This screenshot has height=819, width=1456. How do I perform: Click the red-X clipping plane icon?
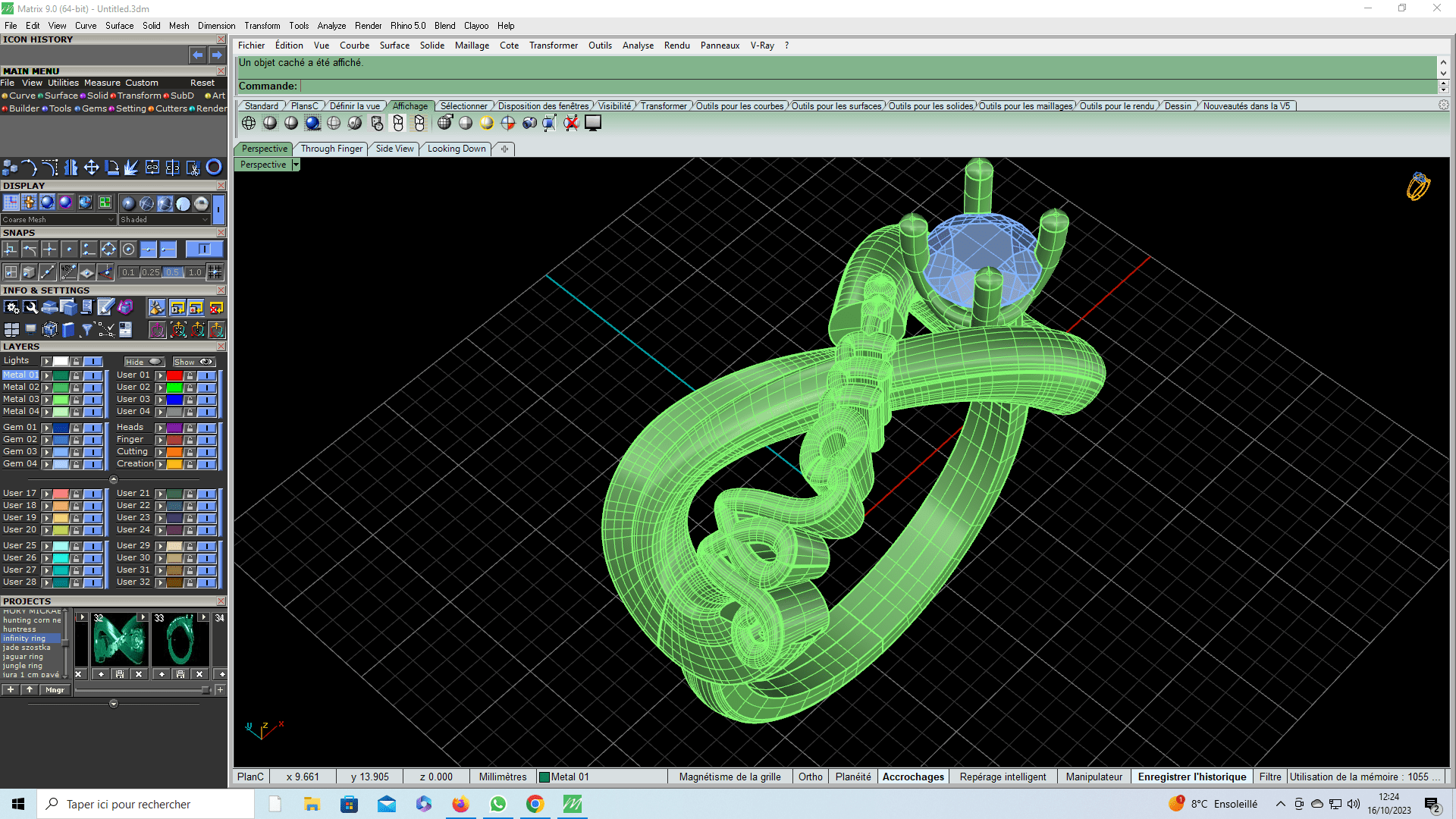(x=571, y=123)
